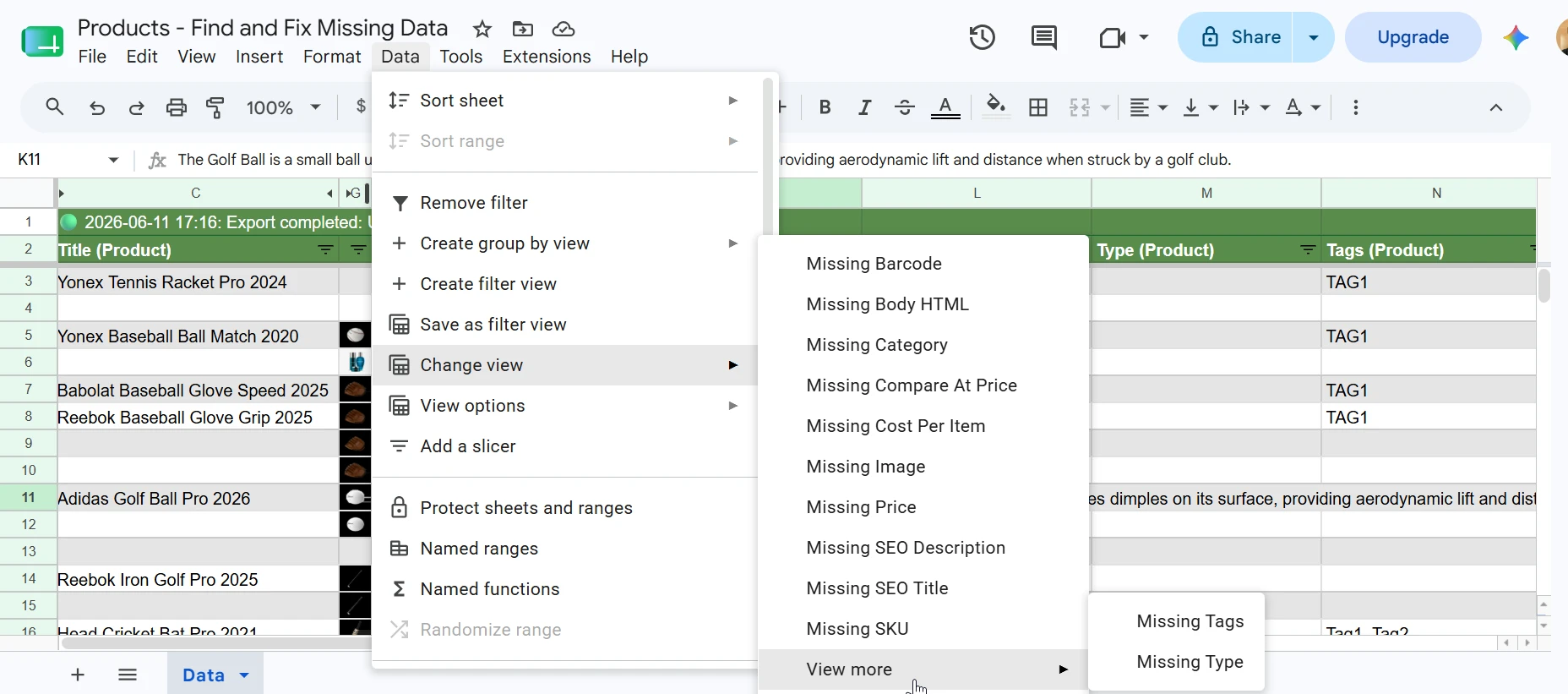
Task: Check cloud save status icon
Action: (563, 30)
